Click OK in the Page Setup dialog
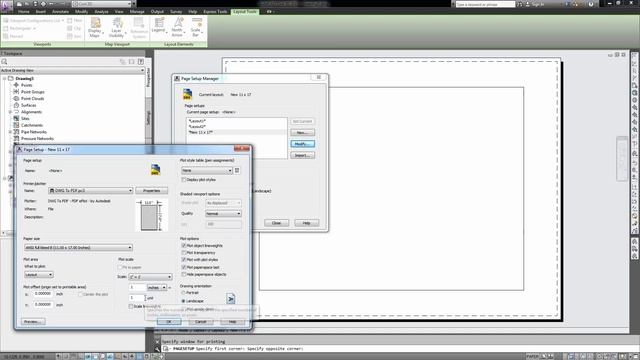 tap(169, 322)
